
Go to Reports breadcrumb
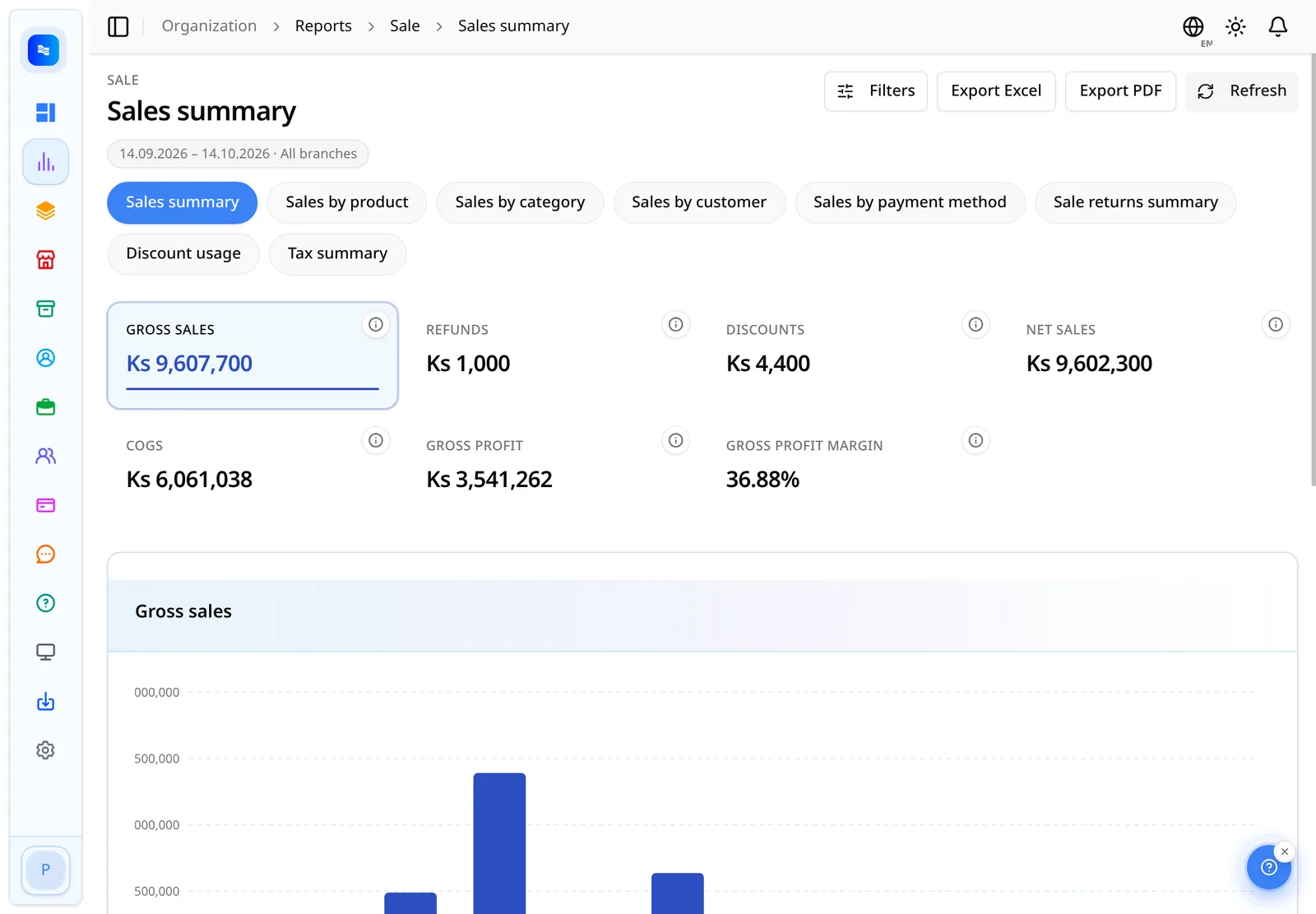[323, 26]
